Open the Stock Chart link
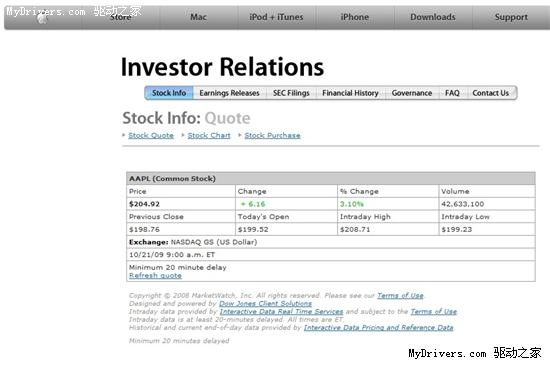This screenshot has height=367, width=550. [209, 135]
